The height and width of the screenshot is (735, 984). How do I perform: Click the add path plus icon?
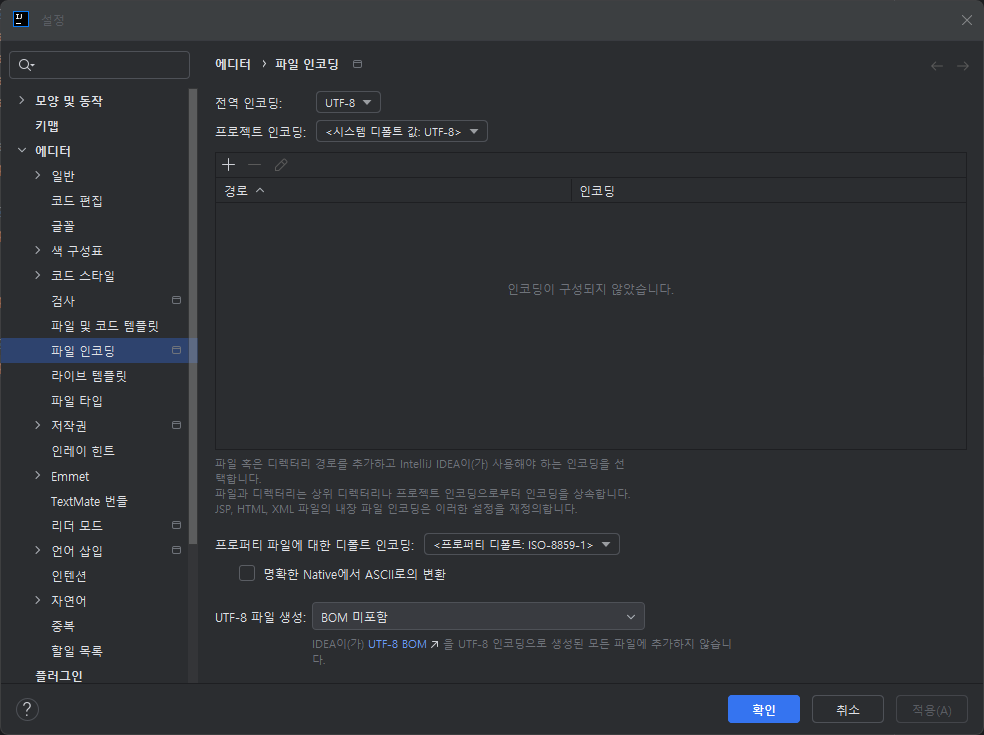228,164
